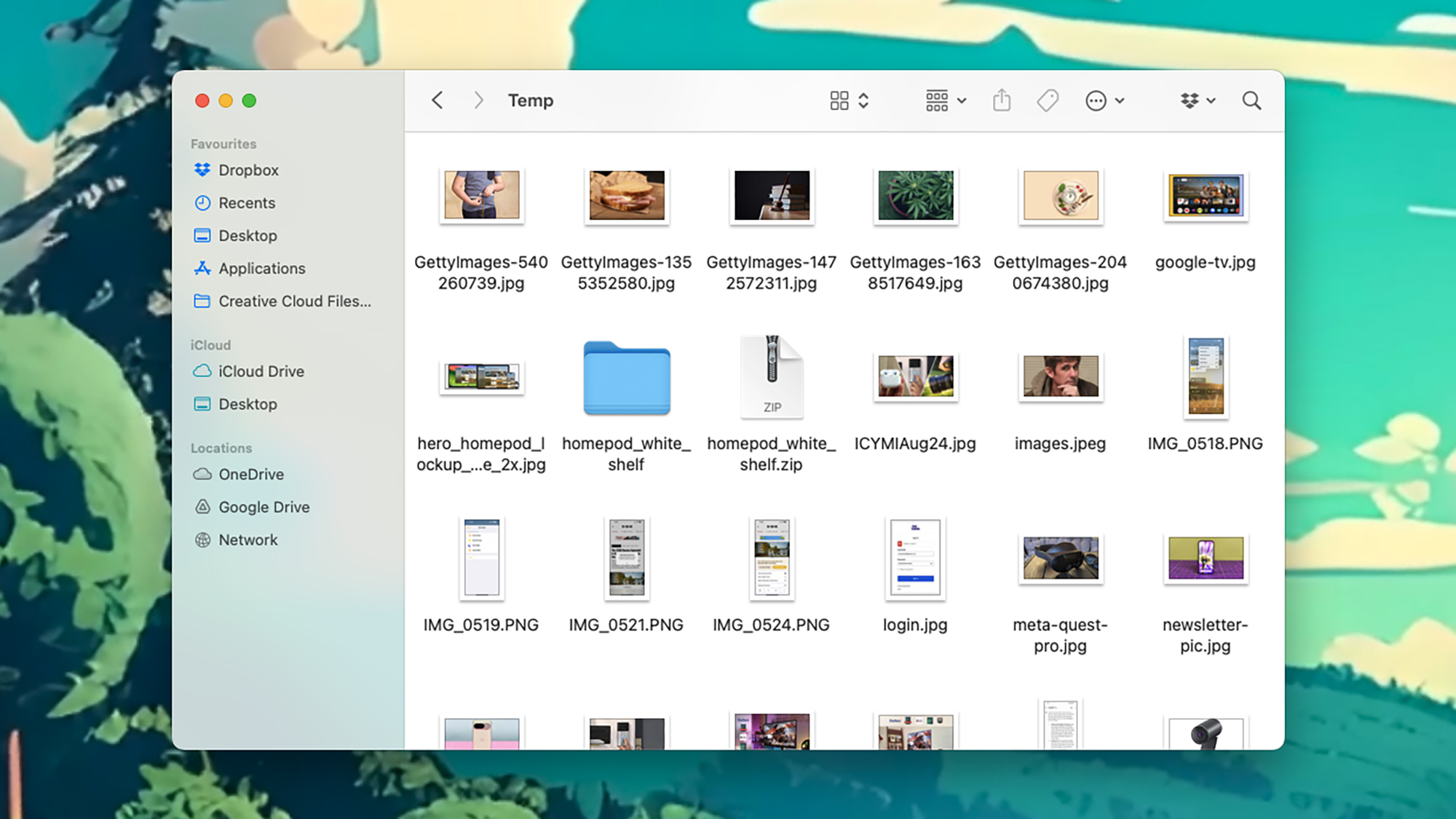Click the Search magnifier icon
This screenshot has height=819, width=1456.
(1251, 100)
